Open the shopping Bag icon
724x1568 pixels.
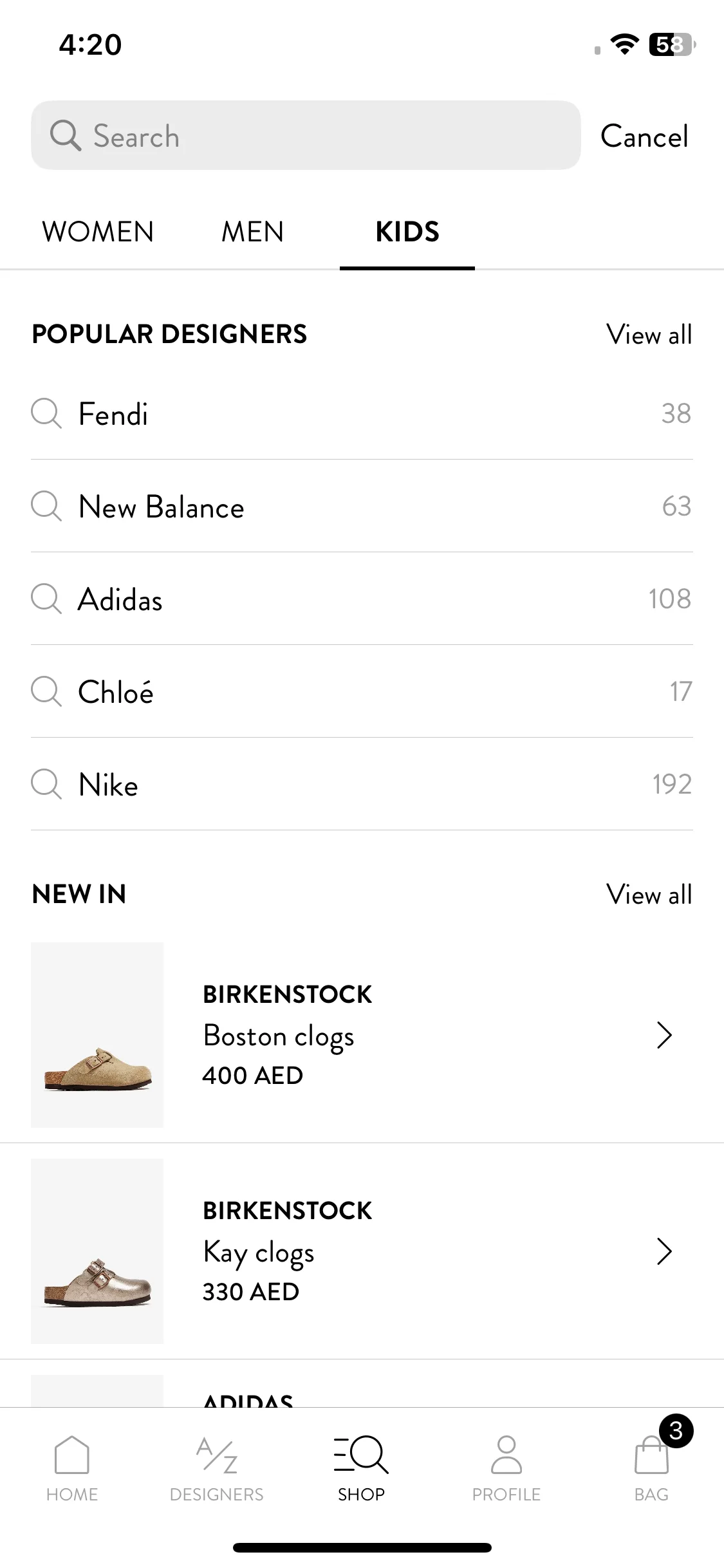click(652, 1455)
